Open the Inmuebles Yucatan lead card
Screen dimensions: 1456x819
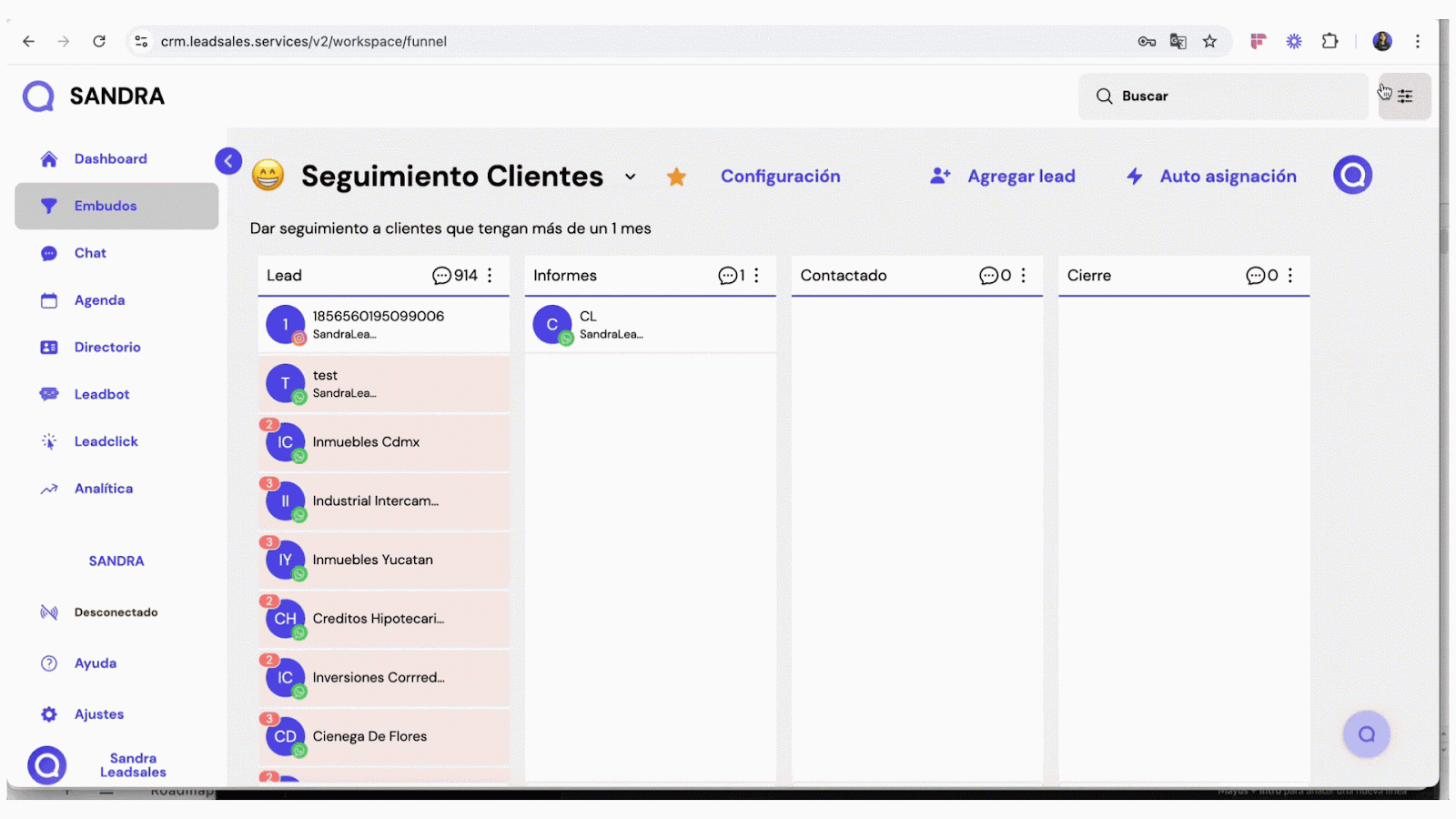tap(384, 560)
